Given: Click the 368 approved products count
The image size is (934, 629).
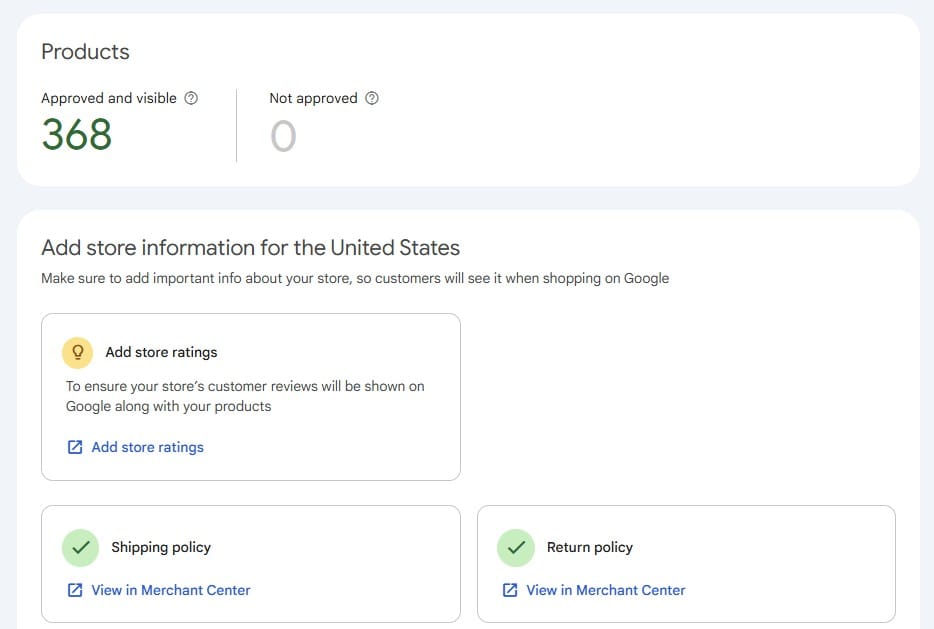Looking at the screenshot, I should (x=77, y=134).
